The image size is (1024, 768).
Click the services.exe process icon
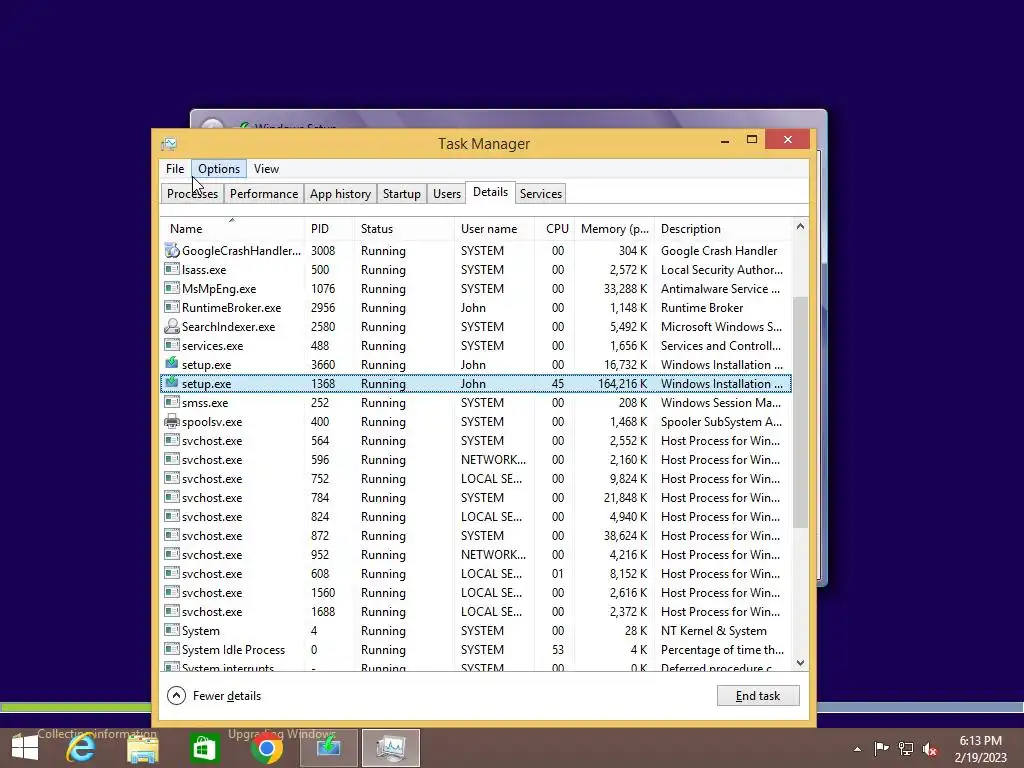pos(172,345)
